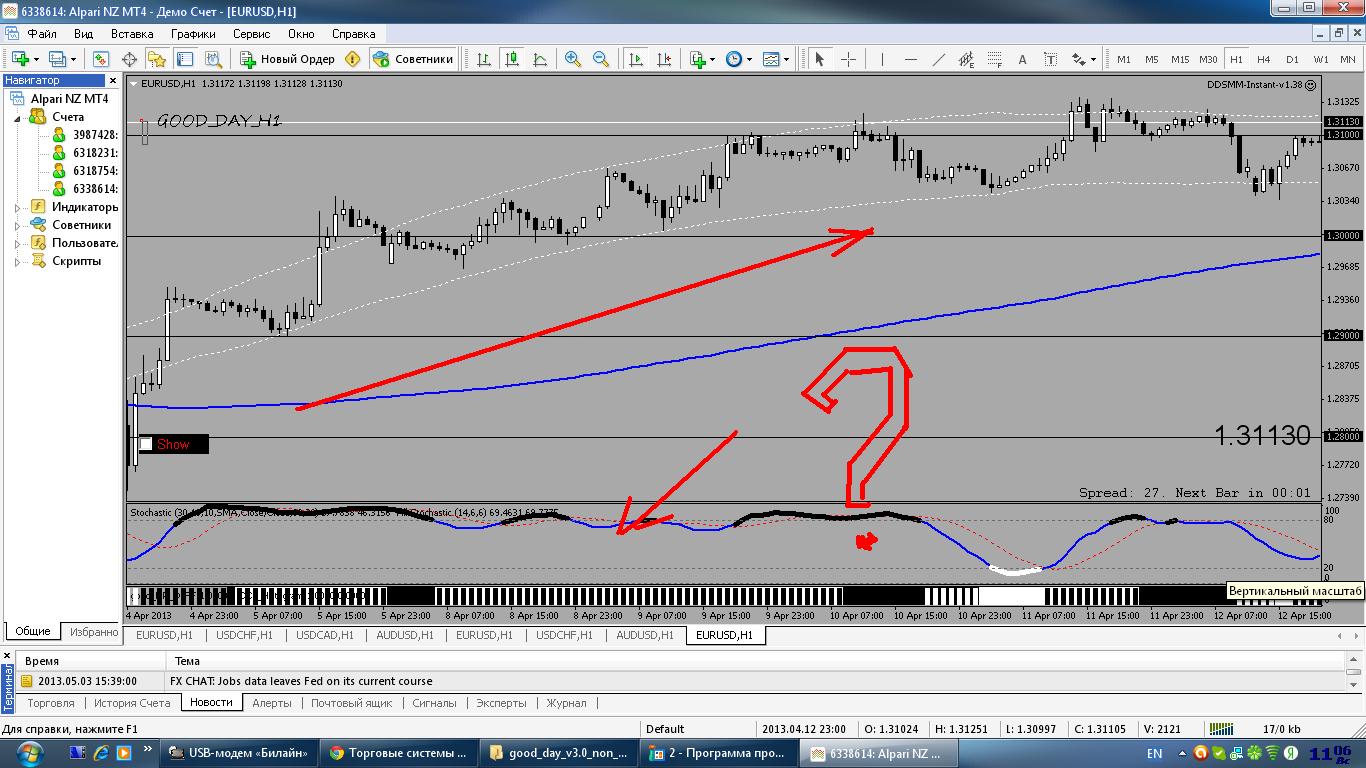Open the Periods clock dropdown

738,59
